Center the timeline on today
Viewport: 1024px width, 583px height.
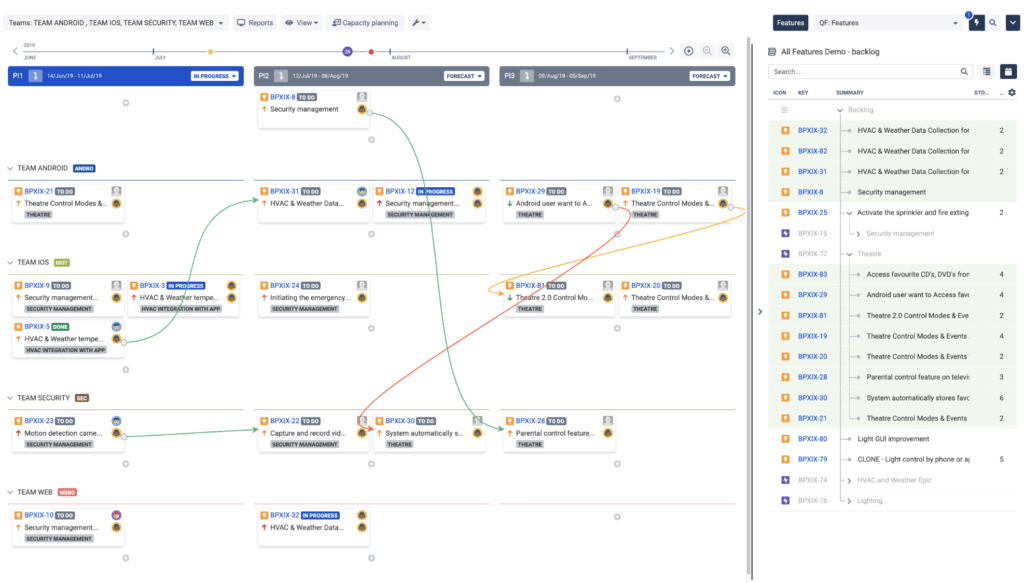[688, 51]
